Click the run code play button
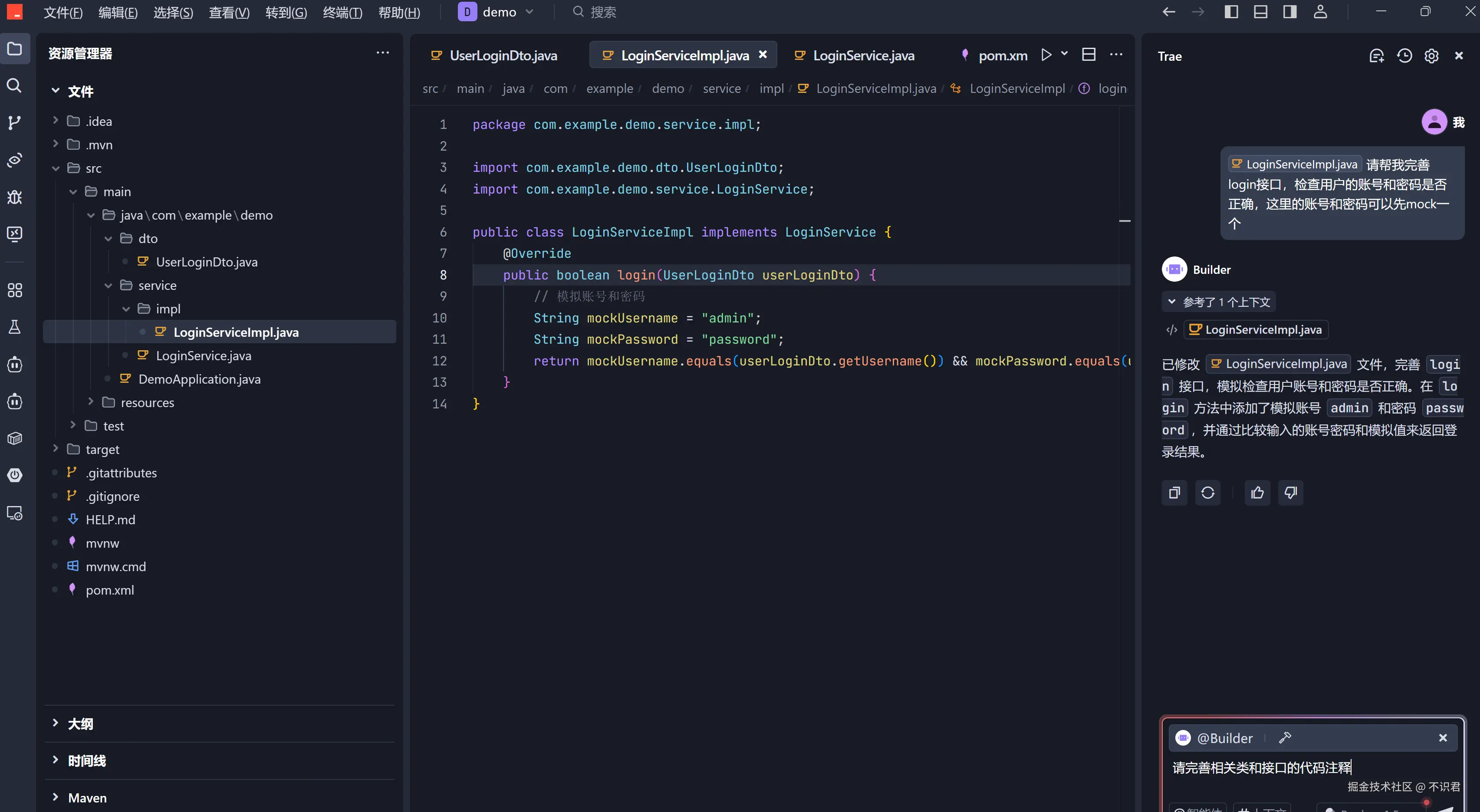Image resolution: width=1480 pixels, height=812 pixels. 1046,55
